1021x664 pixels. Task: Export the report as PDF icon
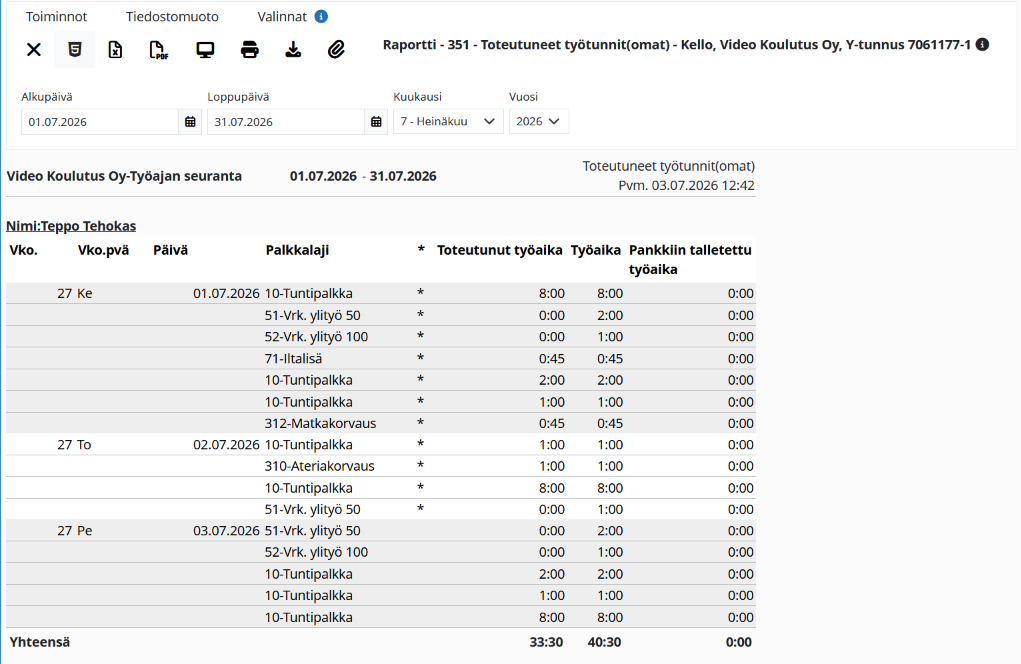(x=159, y=49)
